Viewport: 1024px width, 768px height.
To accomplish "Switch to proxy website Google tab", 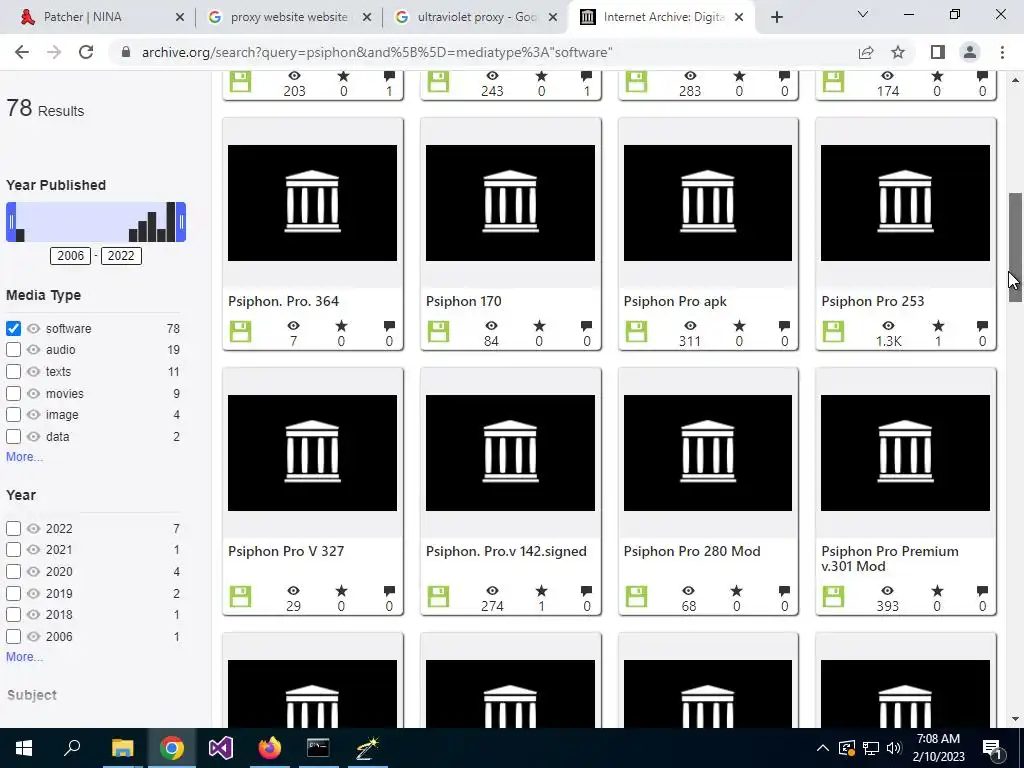I will 288,17.
